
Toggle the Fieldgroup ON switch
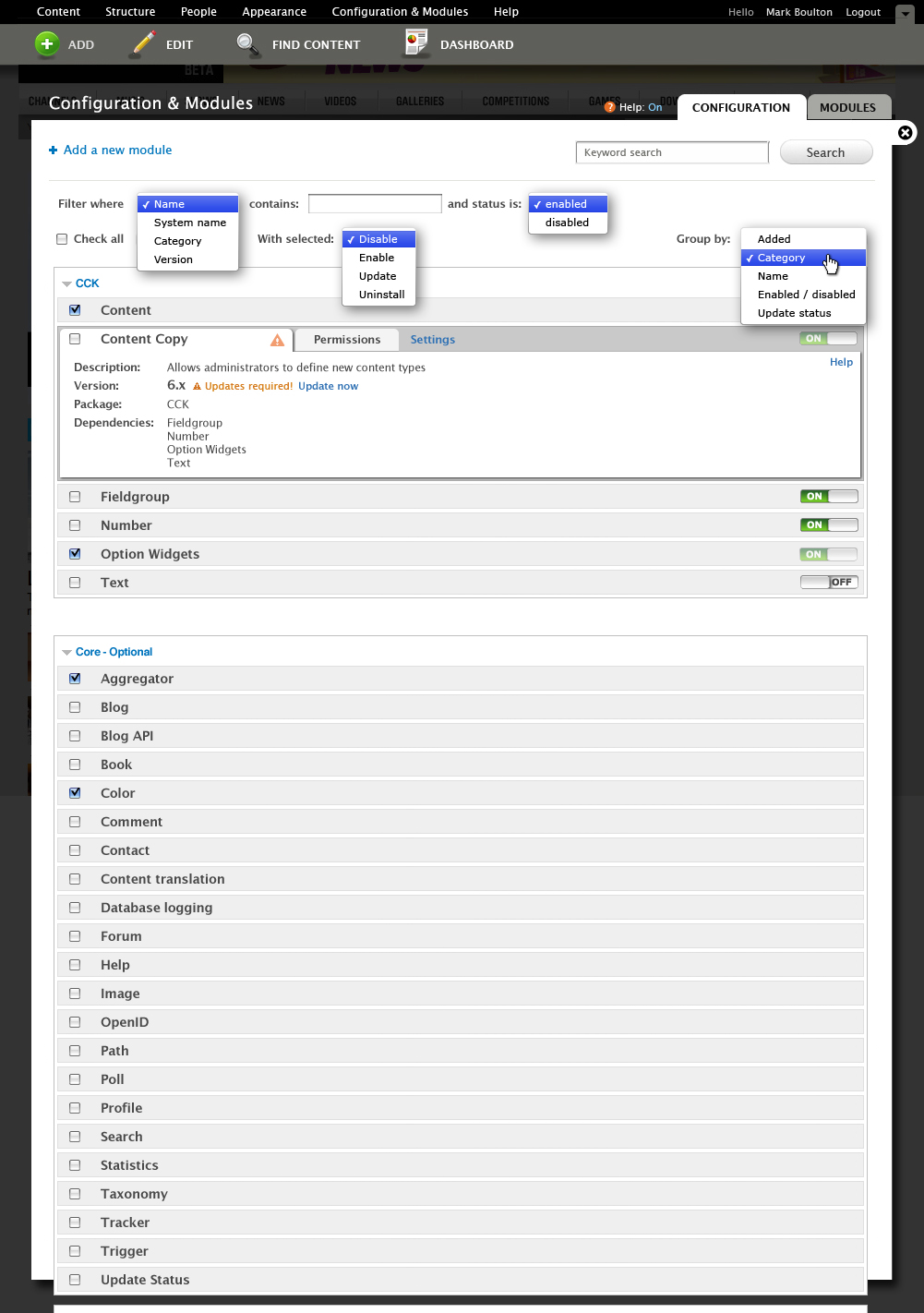(x=829, y=496)
